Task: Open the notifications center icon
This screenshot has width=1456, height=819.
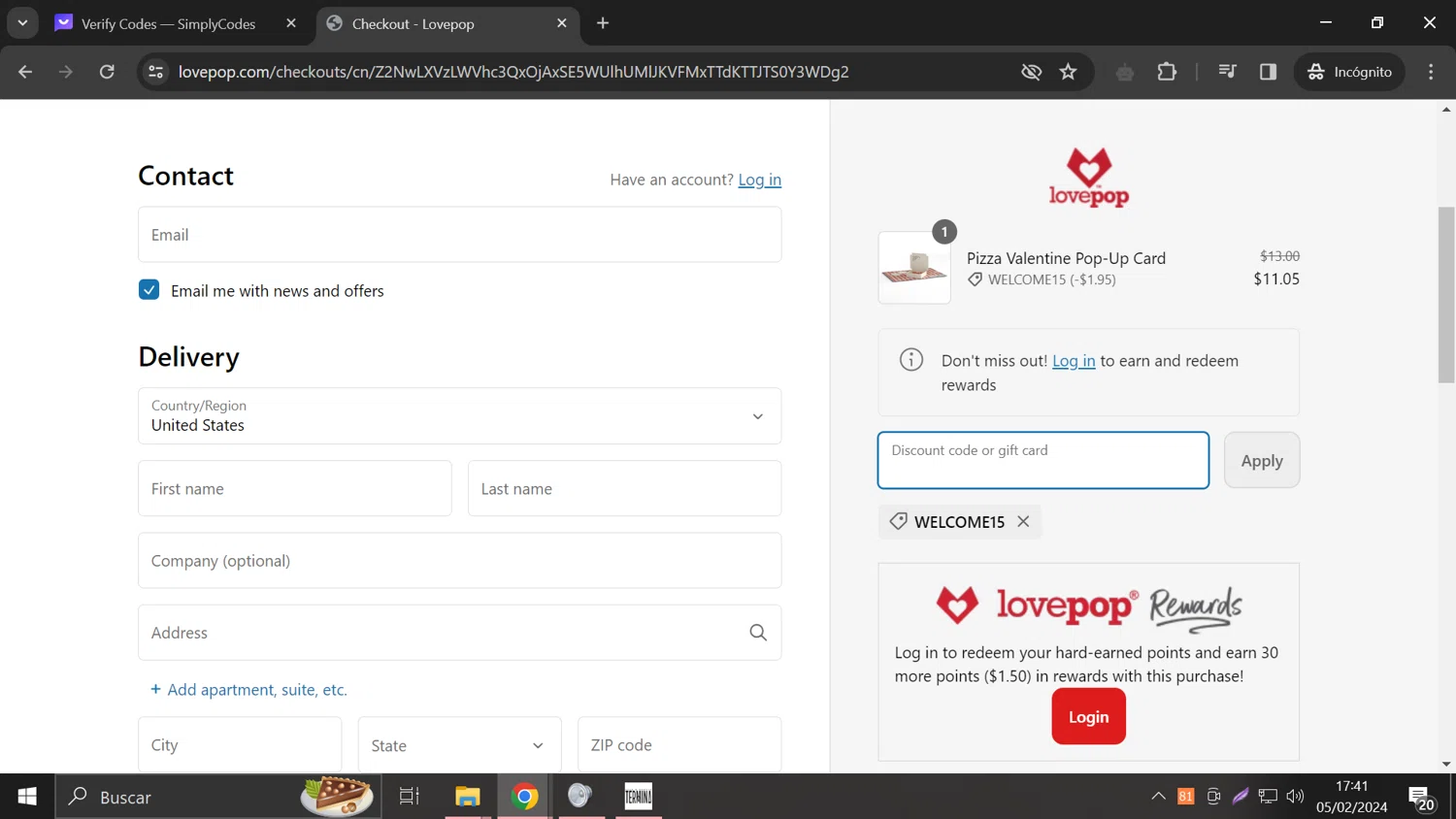Action: click(x=1422, y=798)
